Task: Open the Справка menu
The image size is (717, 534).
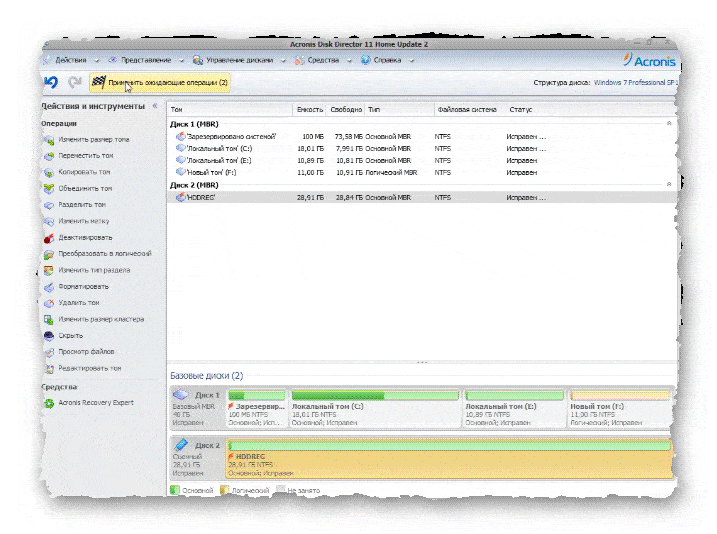Action: pyautogui.click(x=387, y=60)
